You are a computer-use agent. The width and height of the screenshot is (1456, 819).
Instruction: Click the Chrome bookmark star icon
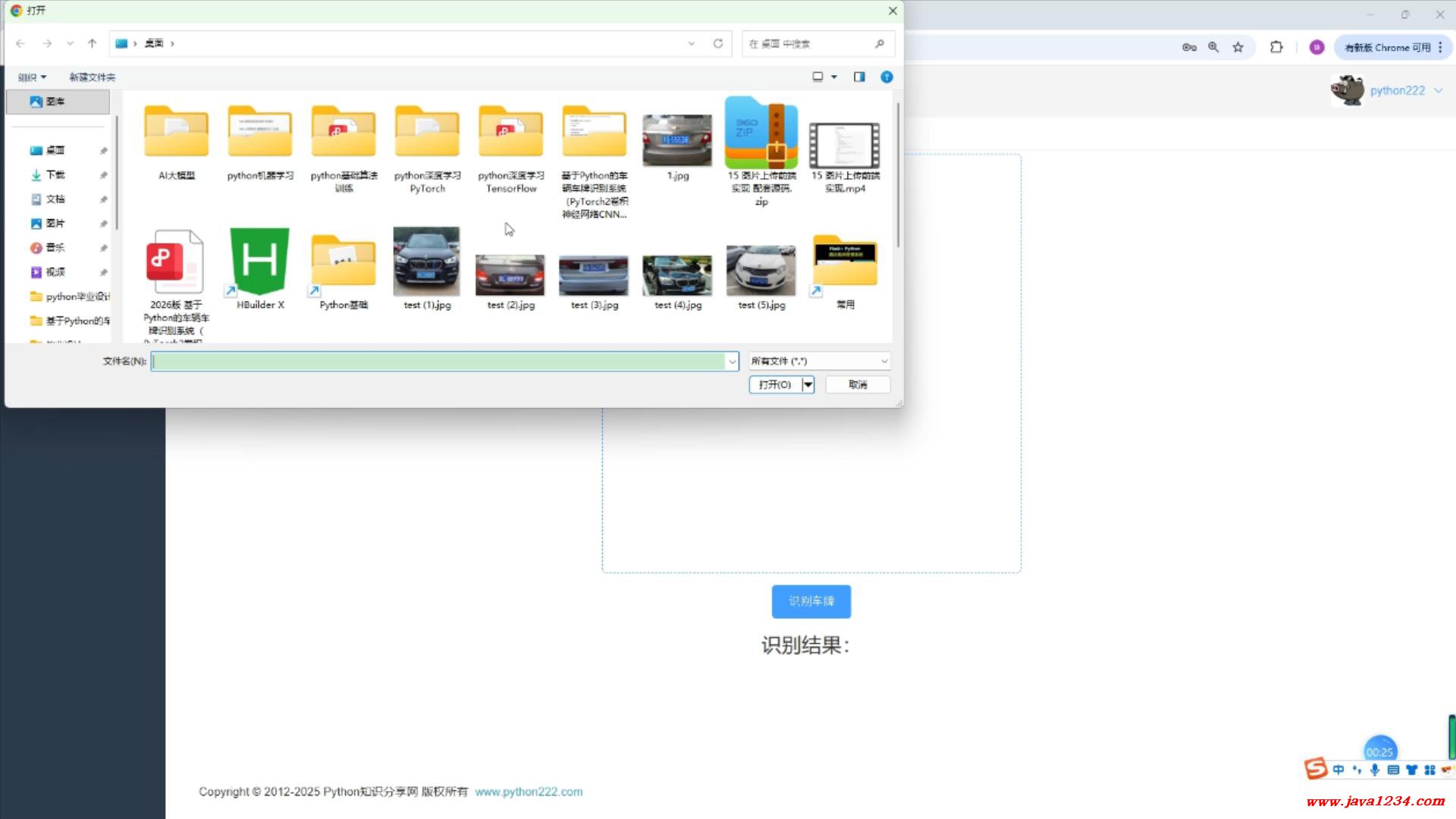pyautogui.click(x=1238, y=47)
